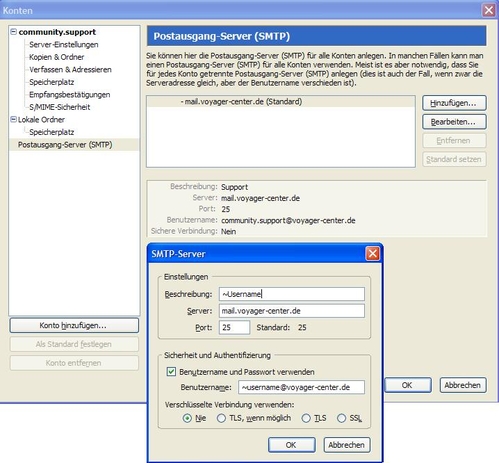The width and height of the screenshot is (499, 463).
Task: Click the Port number field
Action: coord(234,327)
